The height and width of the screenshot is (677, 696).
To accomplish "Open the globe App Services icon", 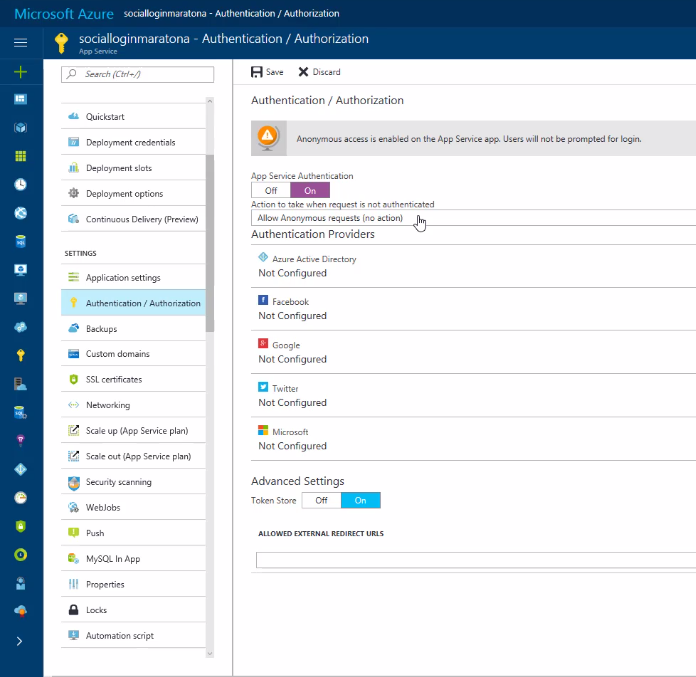I will pos(20,213).
